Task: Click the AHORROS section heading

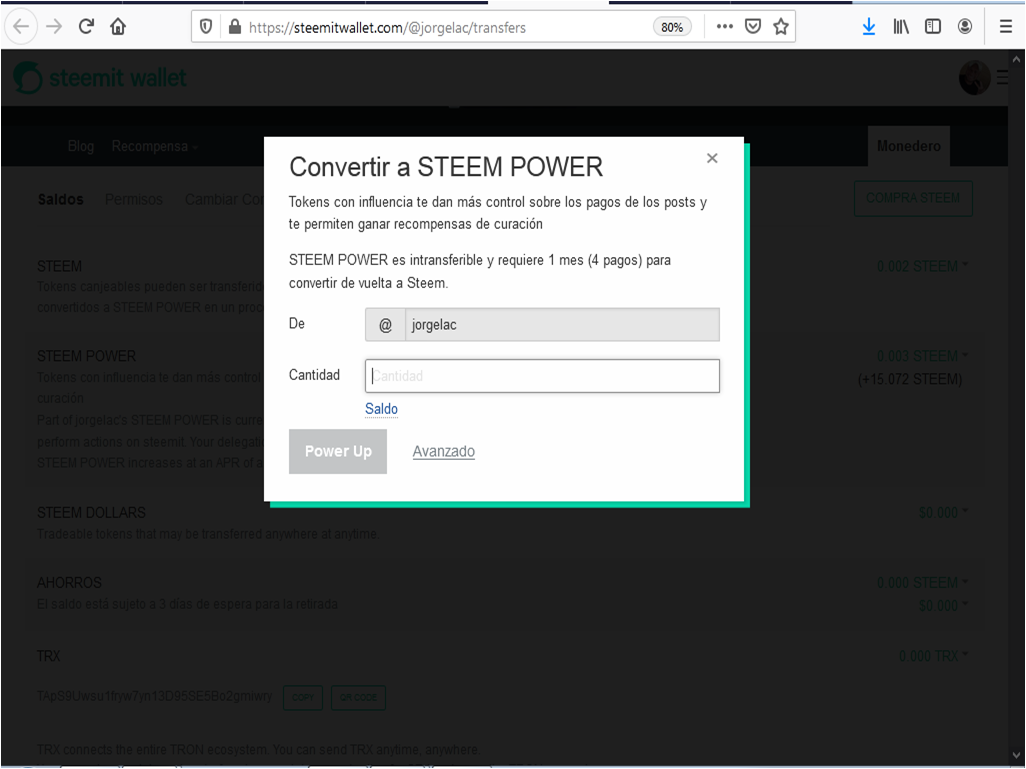Action: [x=69, y=582]
